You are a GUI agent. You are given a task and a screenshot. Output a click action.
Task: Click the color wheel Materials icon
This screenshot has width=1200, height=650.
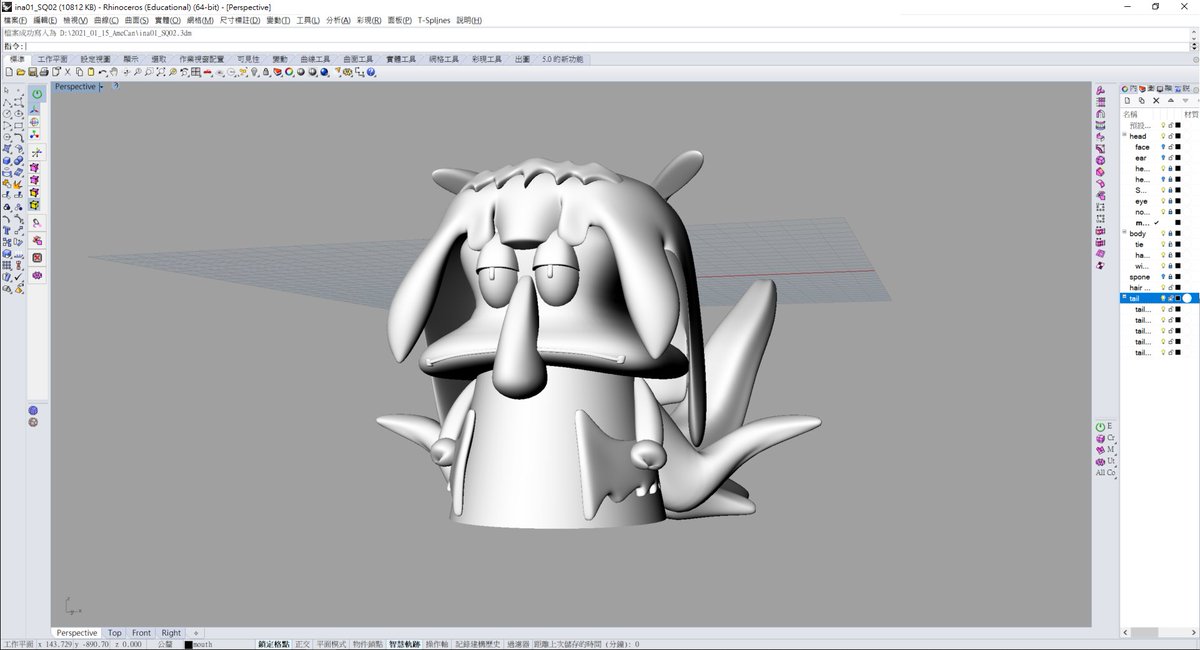point(288,72)
